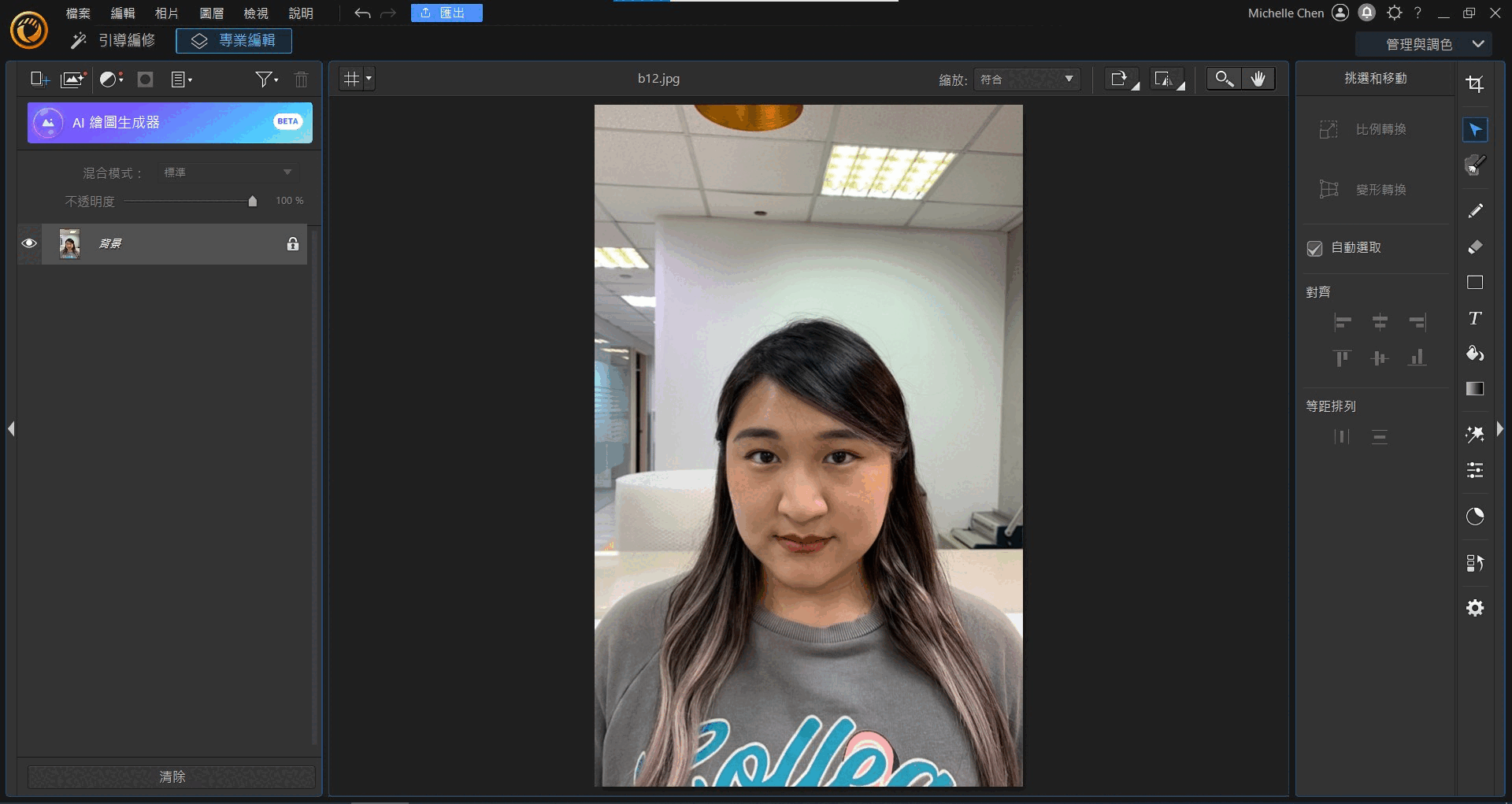Click the Redo arrow

tap(388, 13)
